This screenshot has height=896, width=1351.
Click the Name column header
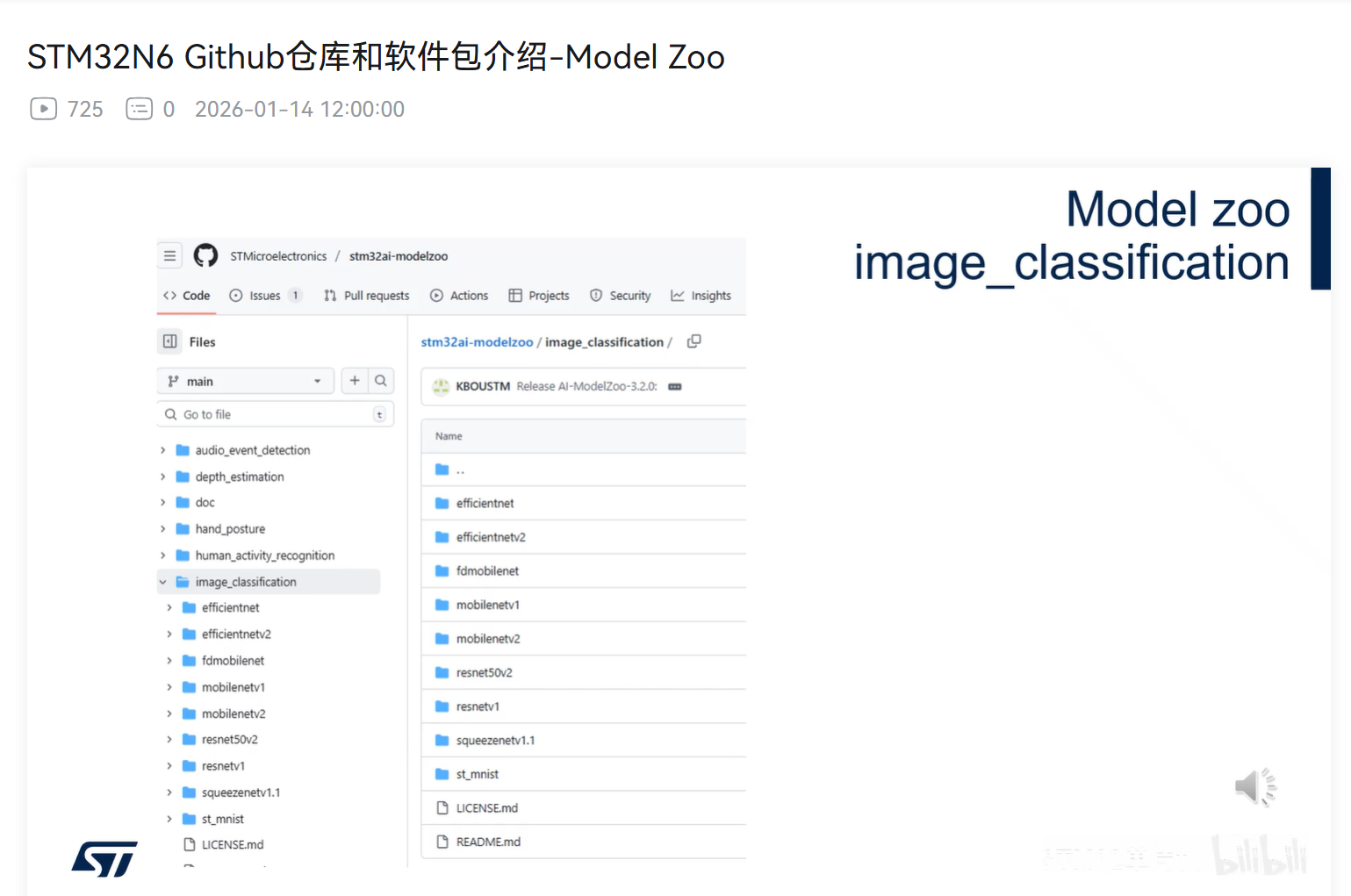(449, 436)
